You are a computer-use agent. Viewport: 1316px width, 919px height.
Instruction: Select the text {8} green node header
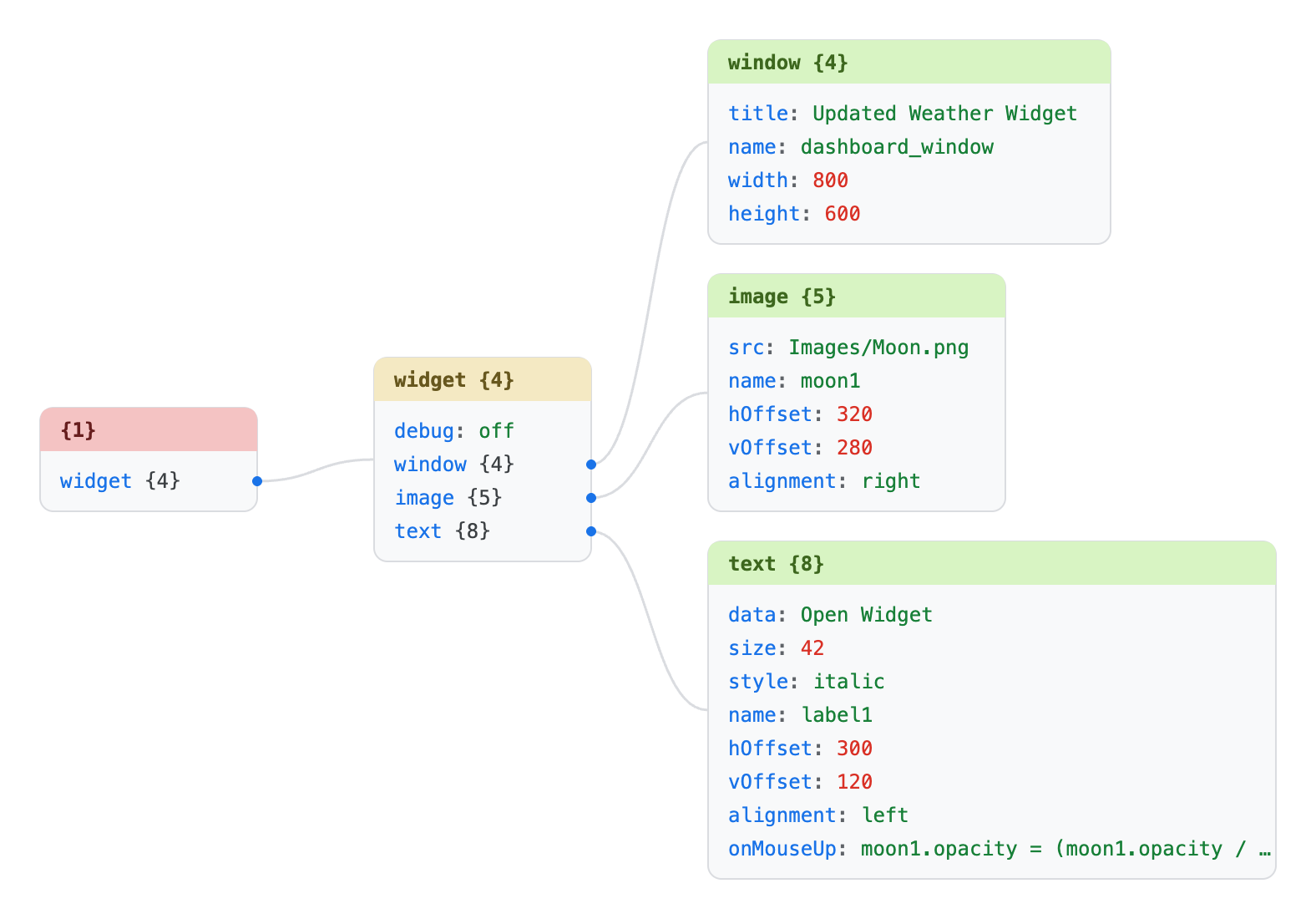pyautogui.click(x=992, y=564)
